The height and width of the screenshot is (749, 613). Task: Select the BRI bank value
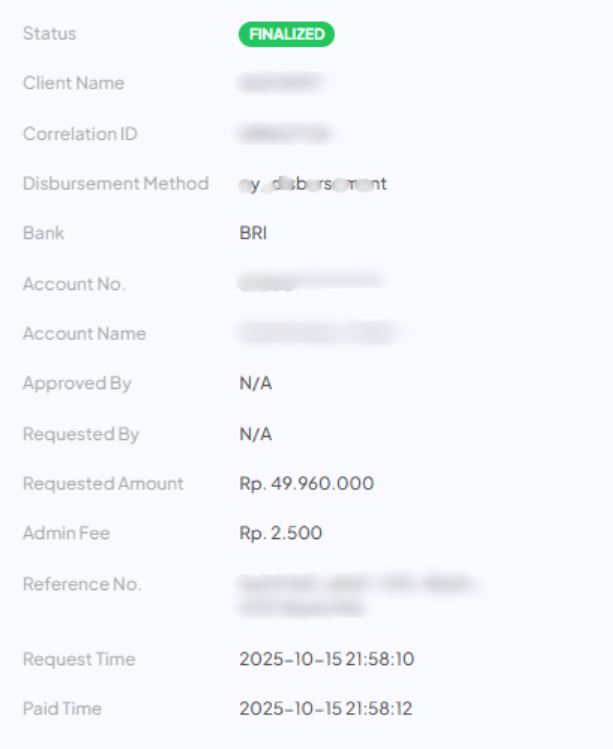coord(253,233)
